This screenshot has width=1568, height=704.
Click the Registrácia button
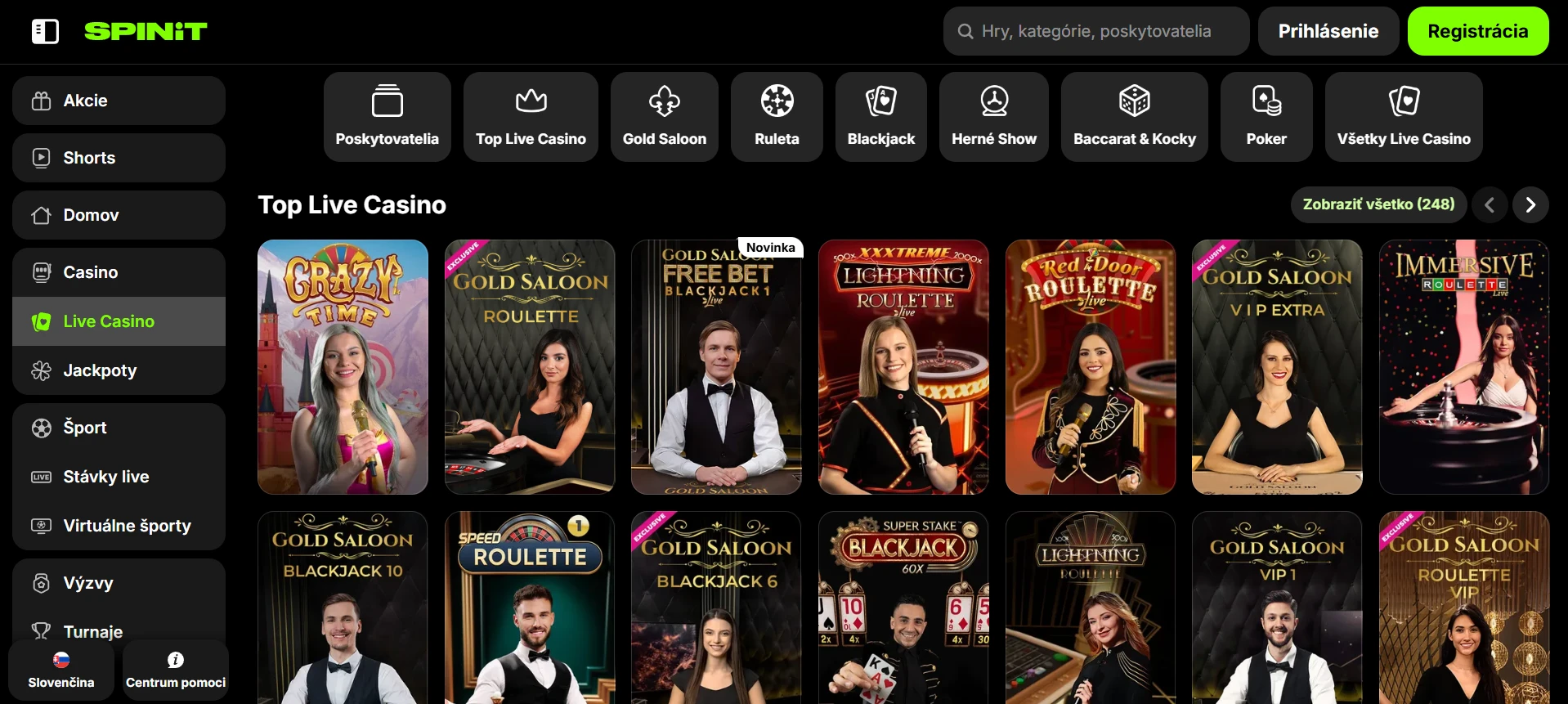pos(1478,31)
